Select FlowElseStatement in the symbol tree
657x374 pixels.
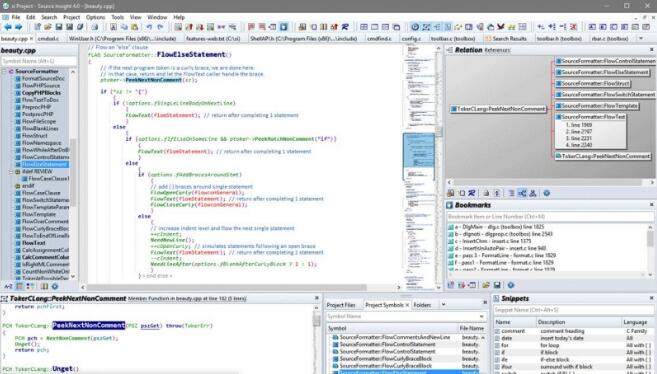point(44,164)
